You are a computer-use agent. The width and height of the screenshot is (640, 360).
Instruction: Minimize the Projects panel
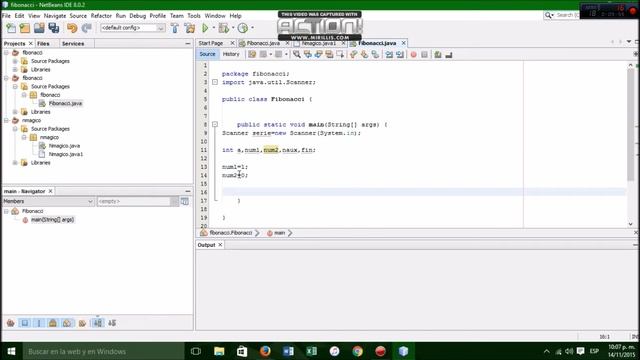(188, 43)
